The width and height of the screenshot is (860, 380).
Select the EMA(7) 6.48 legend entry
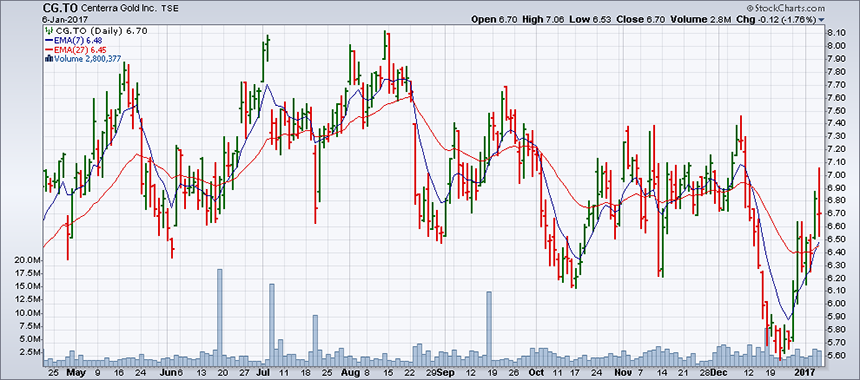pos(73,40)
